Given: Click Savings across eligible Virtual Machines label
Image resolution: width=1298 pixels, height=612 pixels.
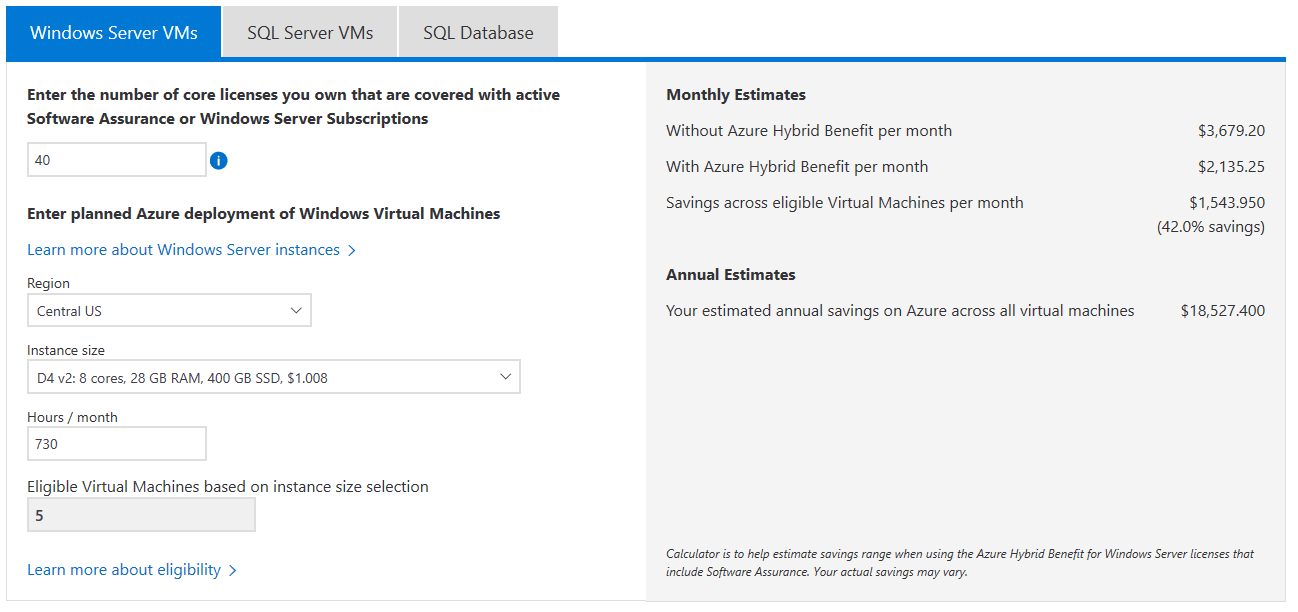Looking at the screenshot, I should 845,203.
